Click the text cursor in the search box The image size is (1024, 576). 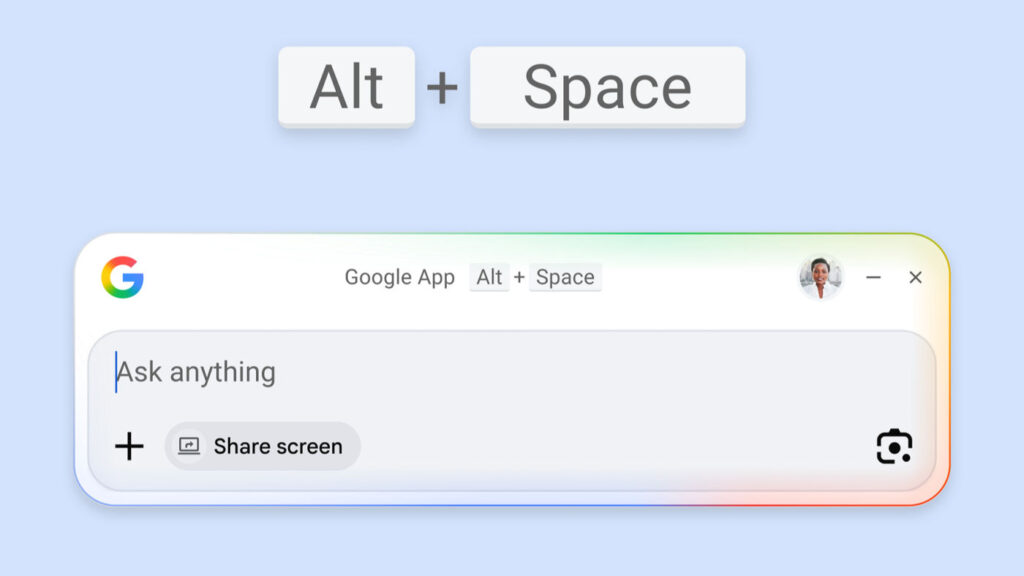[115, 371]
